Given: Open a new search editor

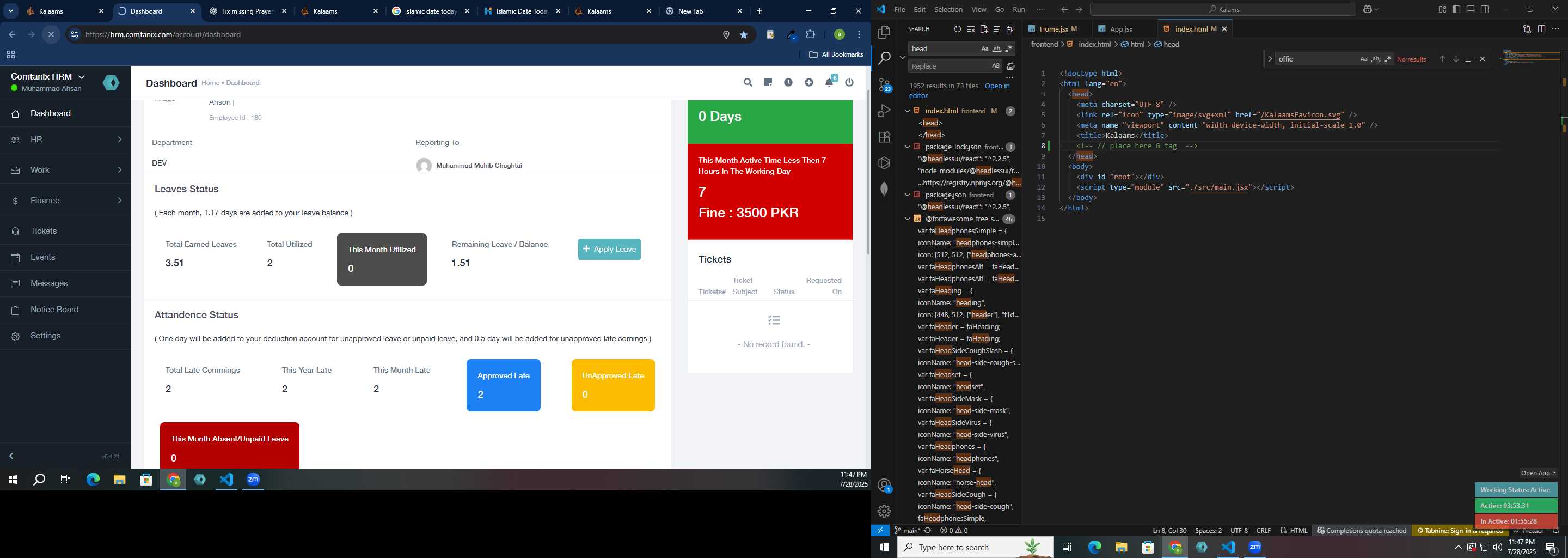Looking at the screenshot, I should (984, 29).
